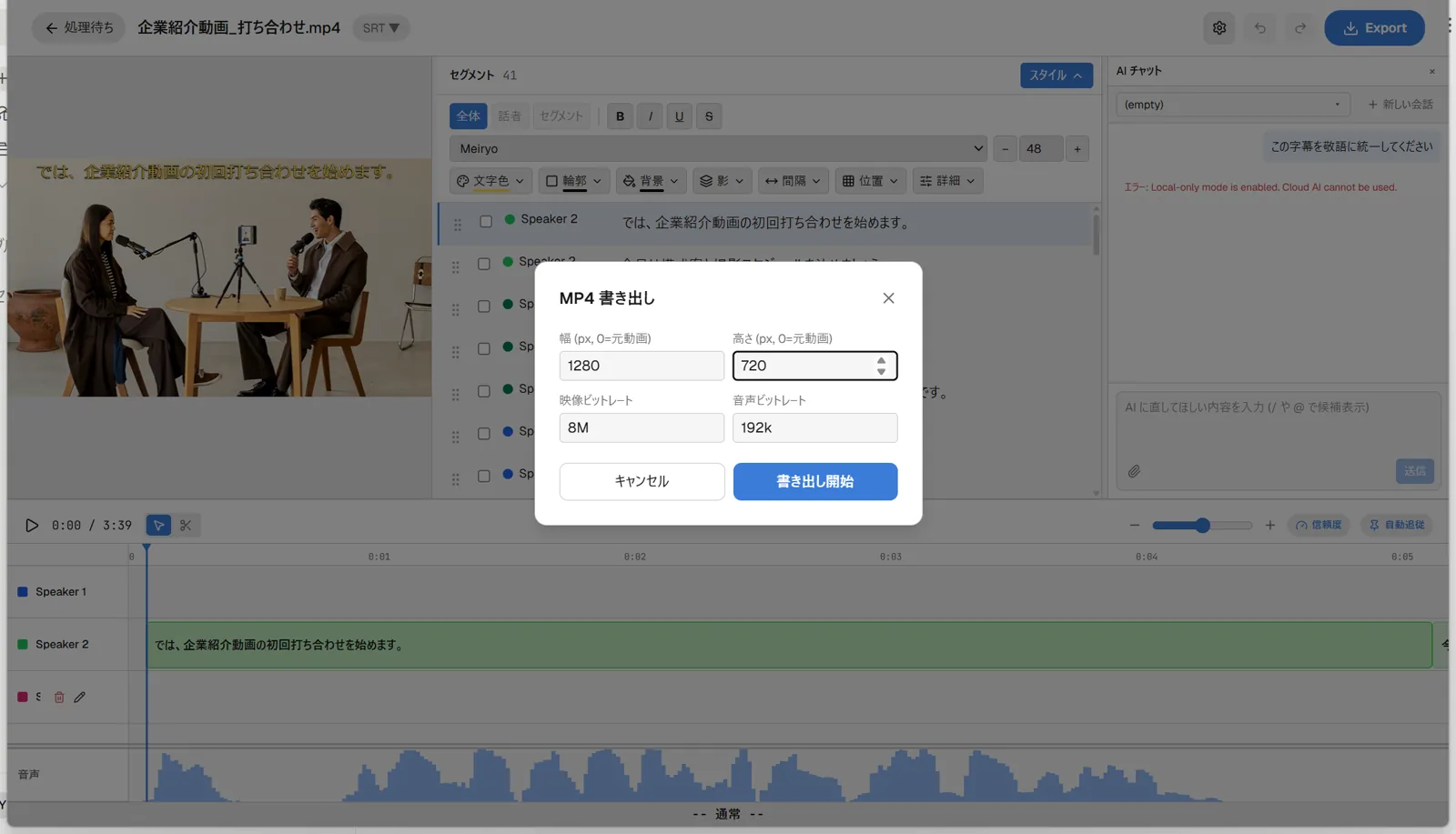Screen dimensions: 1456x834
Task: Check the fourth segment row checkbox
Action: click(484, 348)
